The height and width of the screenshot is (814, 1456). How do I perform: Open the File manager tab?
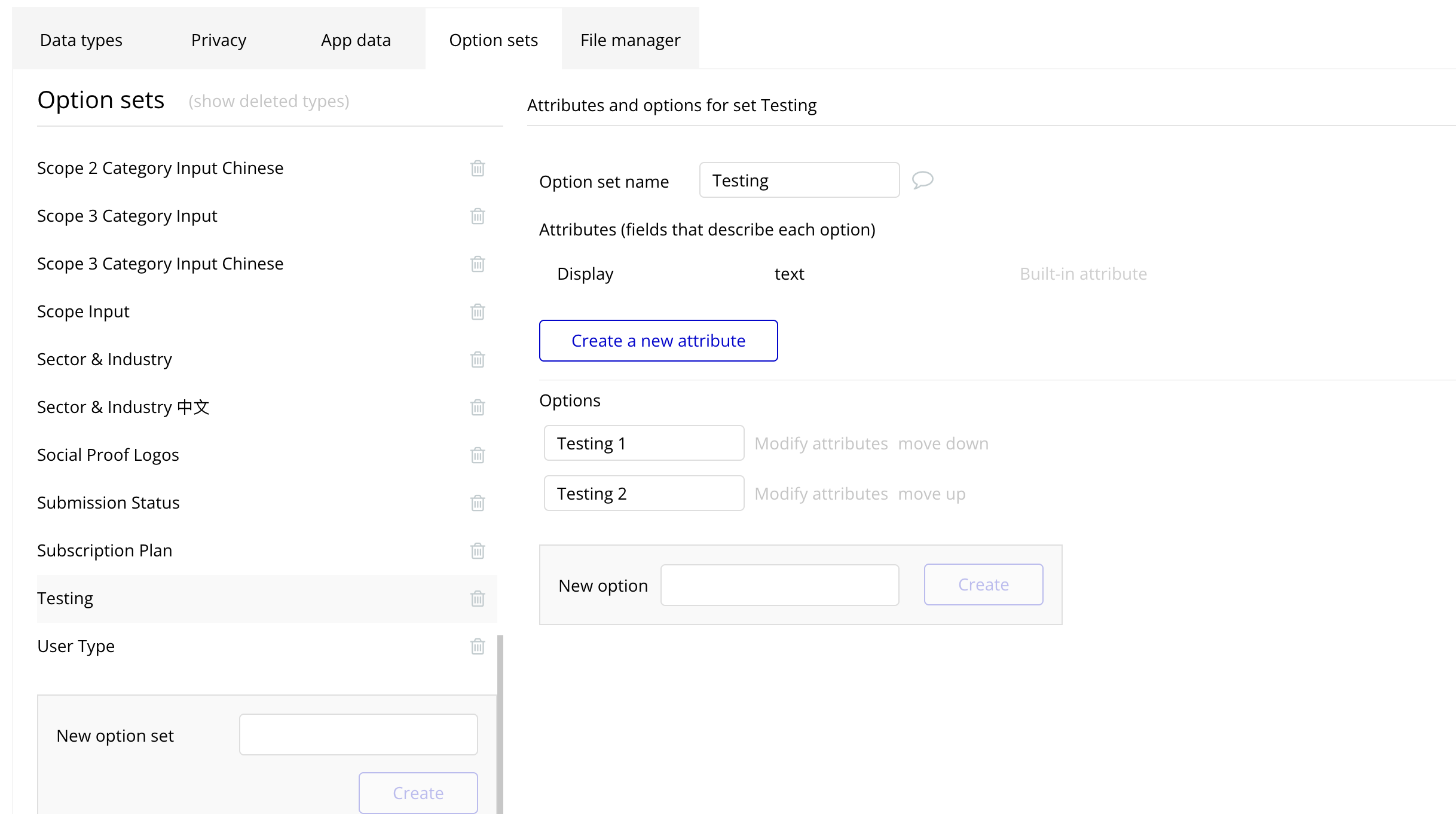point(630,40)
